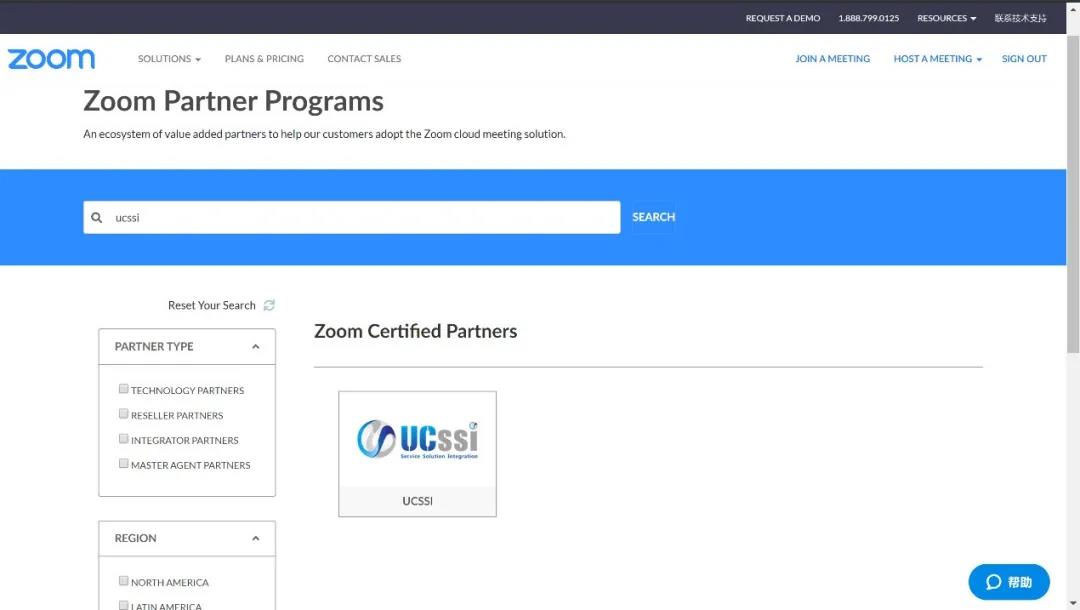
Task: Select the North America region checkbox
Action: click(123, 581)
